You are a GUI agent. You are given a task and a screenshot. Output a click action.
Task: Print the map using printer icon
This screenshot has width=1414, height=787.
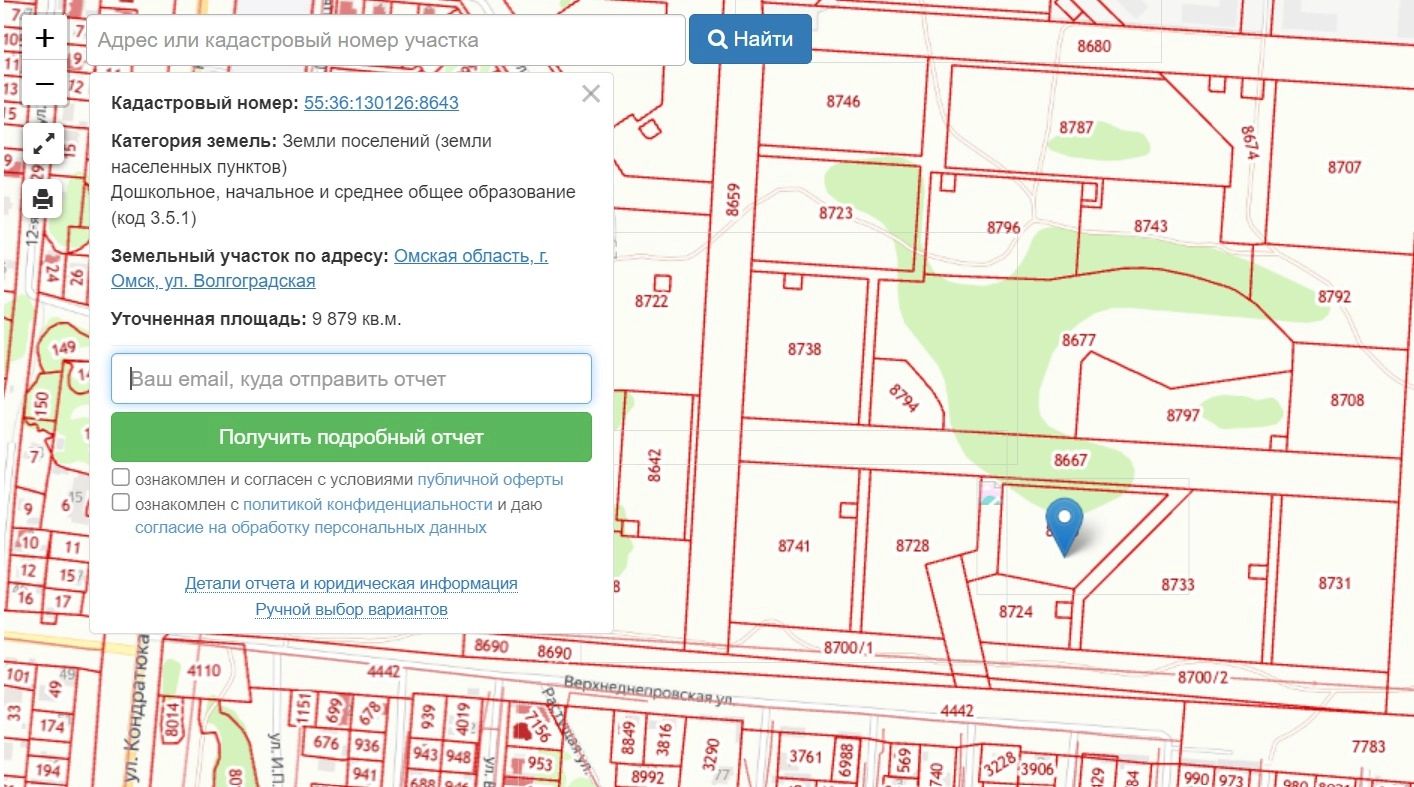[44, 199]
